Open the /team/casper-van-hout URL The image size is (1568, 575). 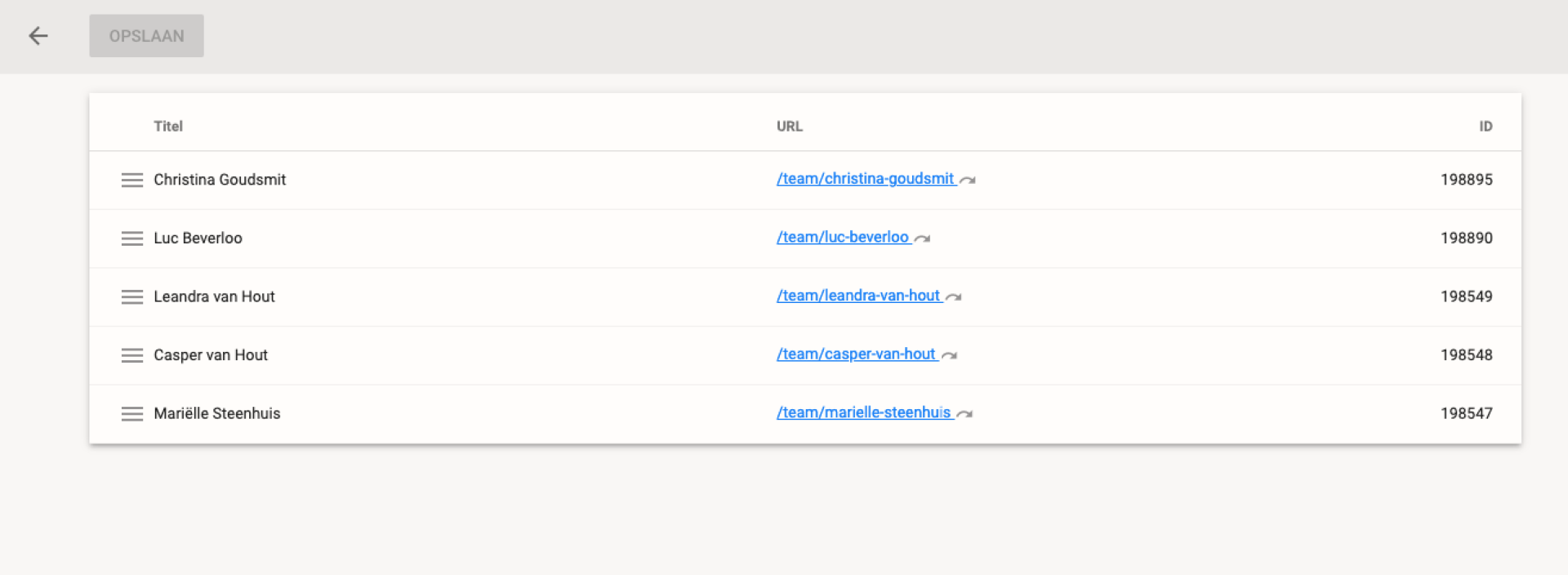coord(856,354)
